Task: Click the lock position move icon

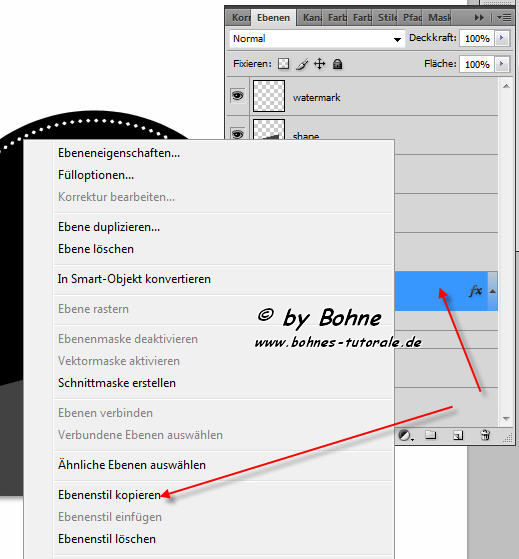Action: pyautogui.click(x=319, y=64)
